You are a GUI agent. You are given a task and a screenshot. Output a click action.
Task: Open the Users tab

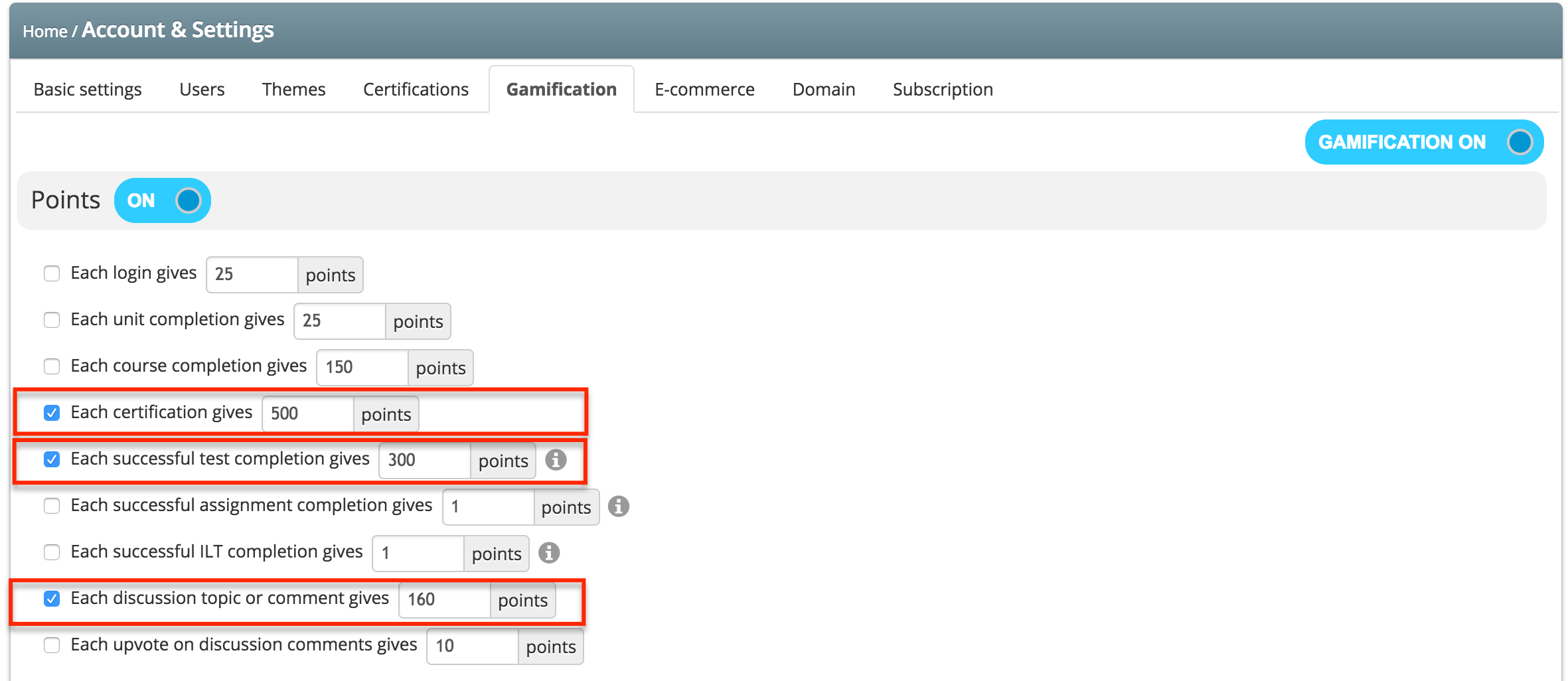[x=202, y=90]
